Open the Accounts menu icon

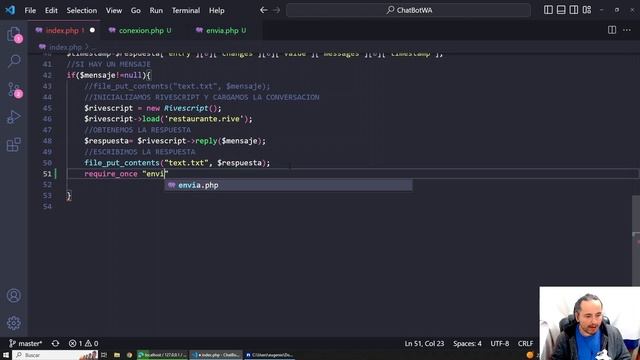(13, 296)
